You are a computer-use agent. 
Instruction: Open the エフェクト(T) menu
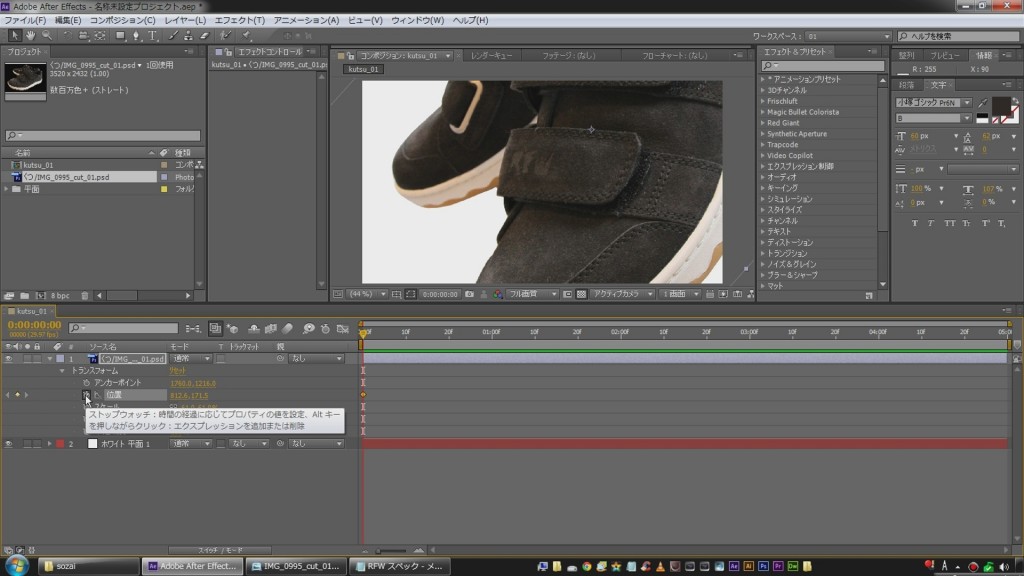[x=240, y=20]
